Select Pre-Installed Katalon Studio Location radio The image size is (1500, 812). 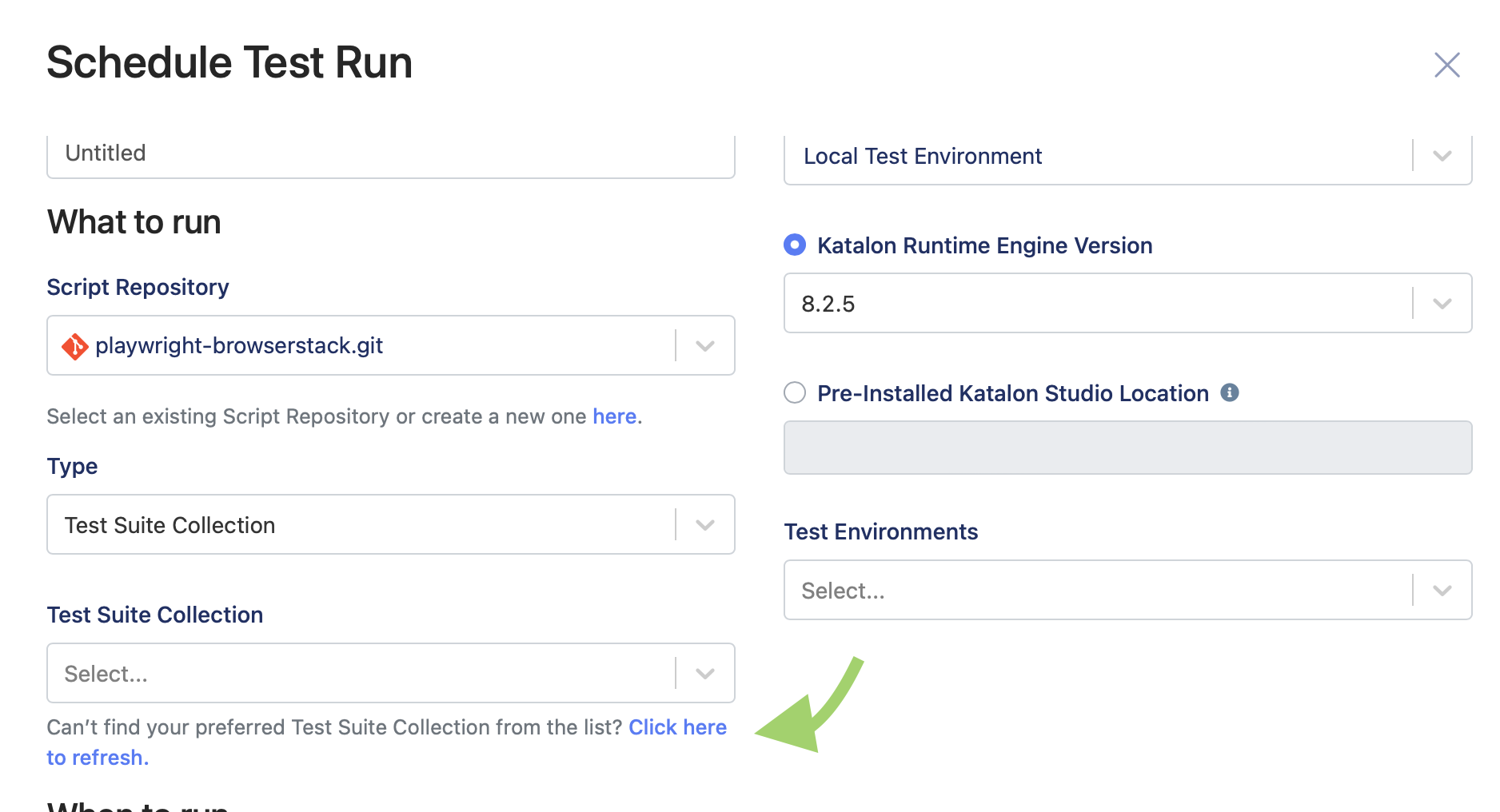[x=795, y=392]
